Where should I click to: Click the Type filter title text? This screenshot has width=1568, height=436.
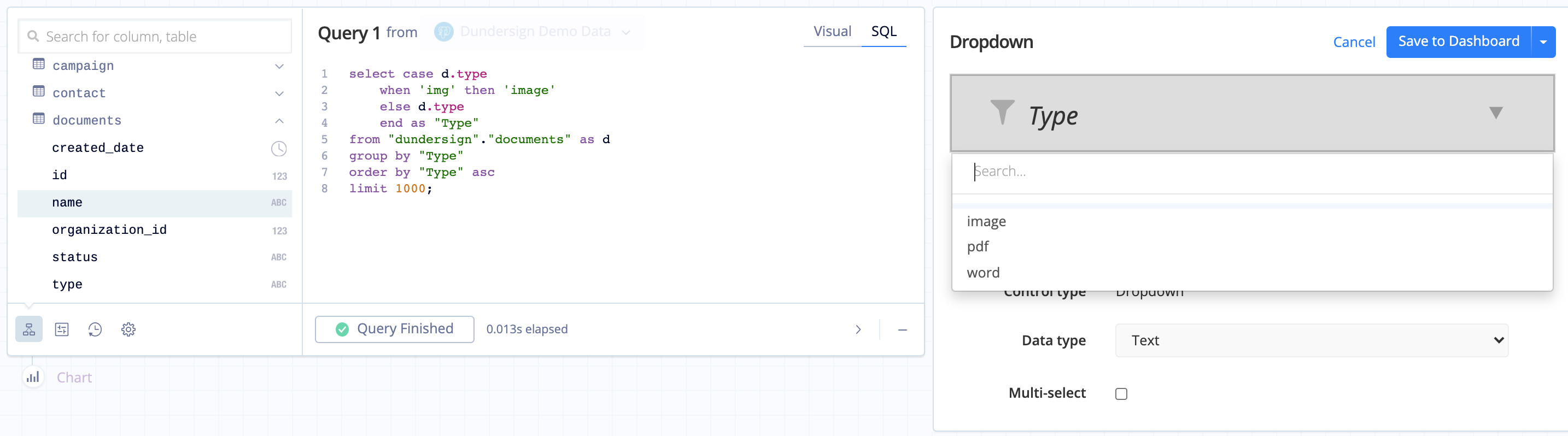coord(1053,115)
